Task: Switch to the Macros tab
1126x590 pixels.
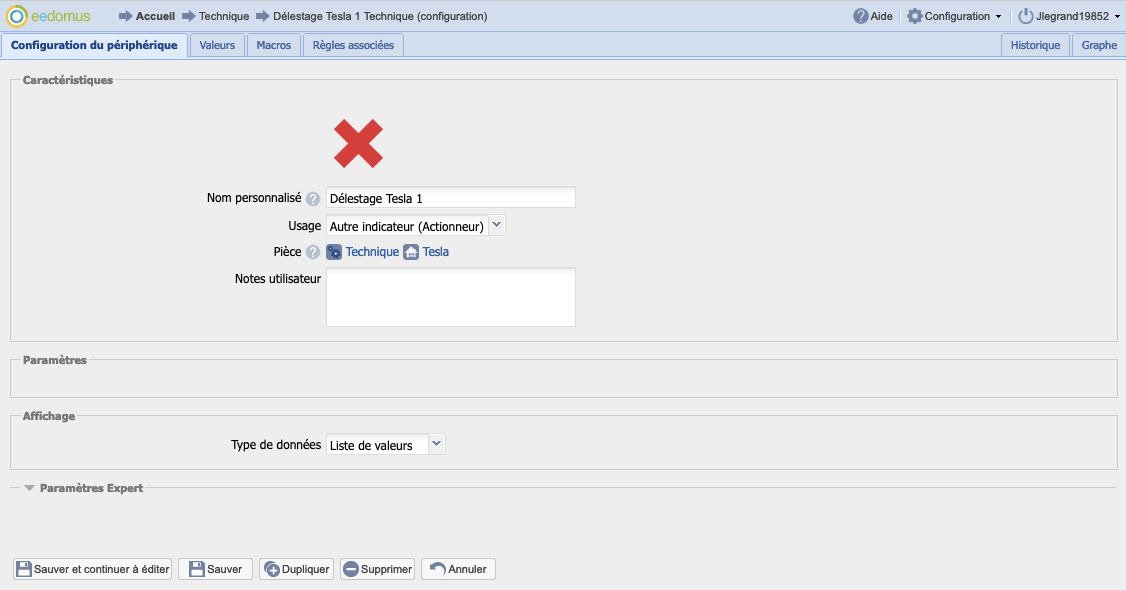Action: coord(274,45)
